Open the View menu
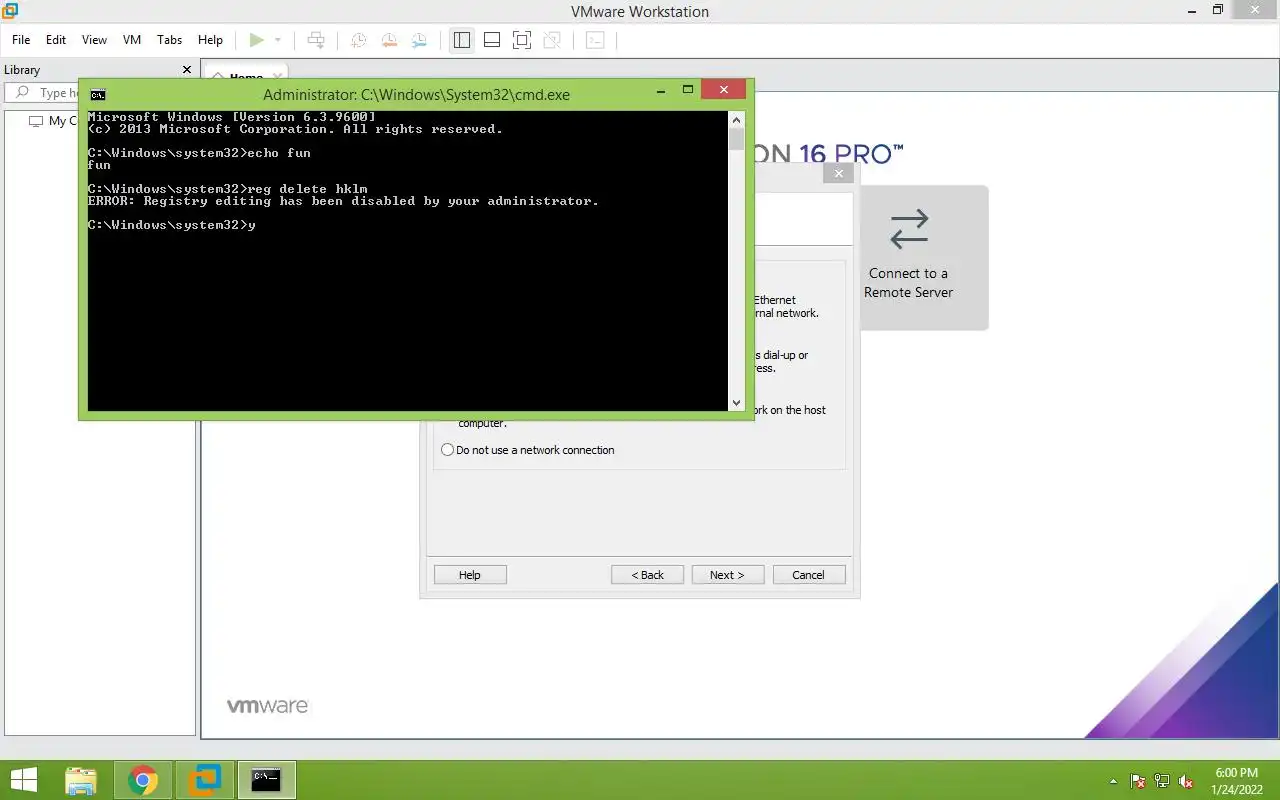The width and height of the screenshot is (1280, 800). pos(94,40)
